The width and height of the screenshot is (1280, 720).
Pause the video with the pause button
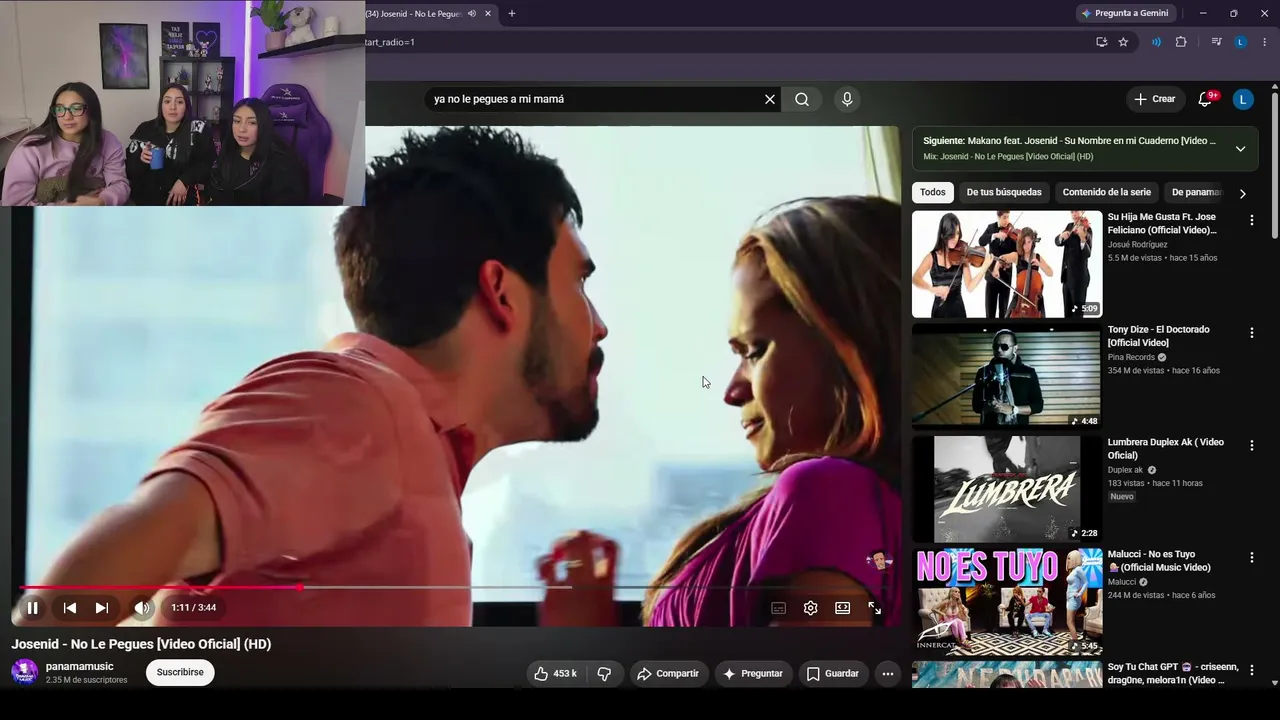coord(32,608)
